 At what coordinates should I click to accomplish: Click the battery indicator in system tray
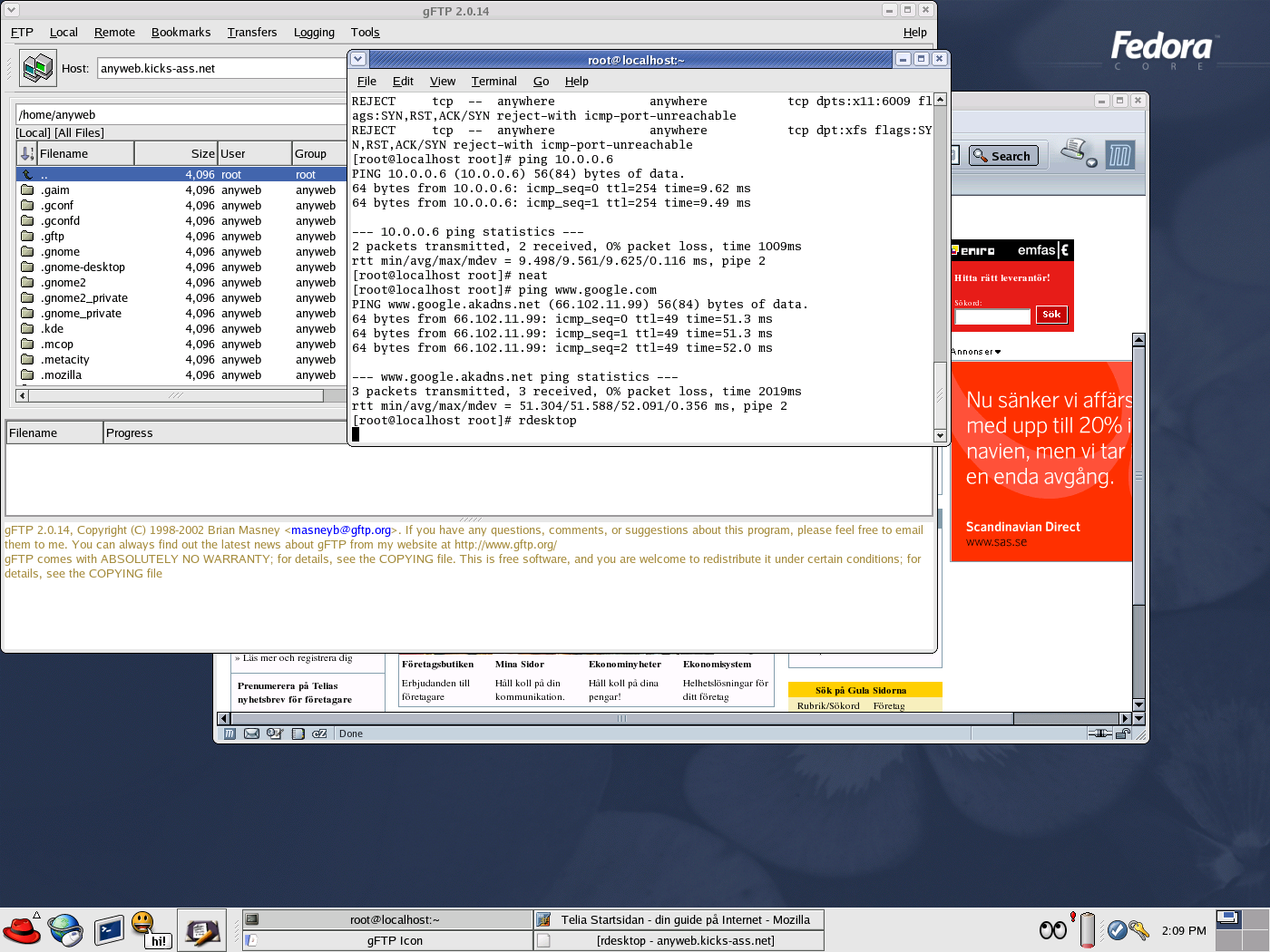(x=1087, y=930)
